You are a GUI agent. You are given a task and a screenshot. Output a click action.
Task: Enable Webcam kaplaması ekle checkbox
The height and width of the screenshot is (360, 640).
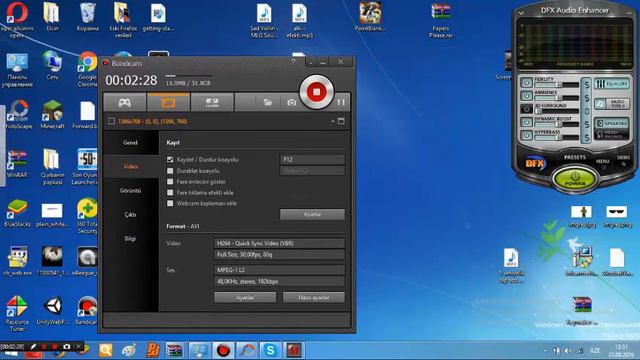[x=170, y=203]
